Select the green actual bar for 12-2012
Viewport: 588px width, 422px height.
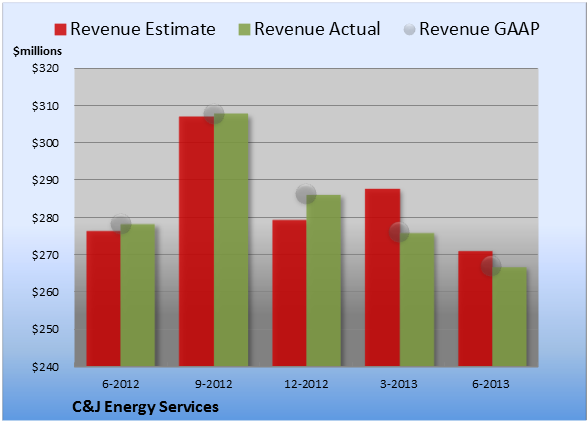(324, 281)
